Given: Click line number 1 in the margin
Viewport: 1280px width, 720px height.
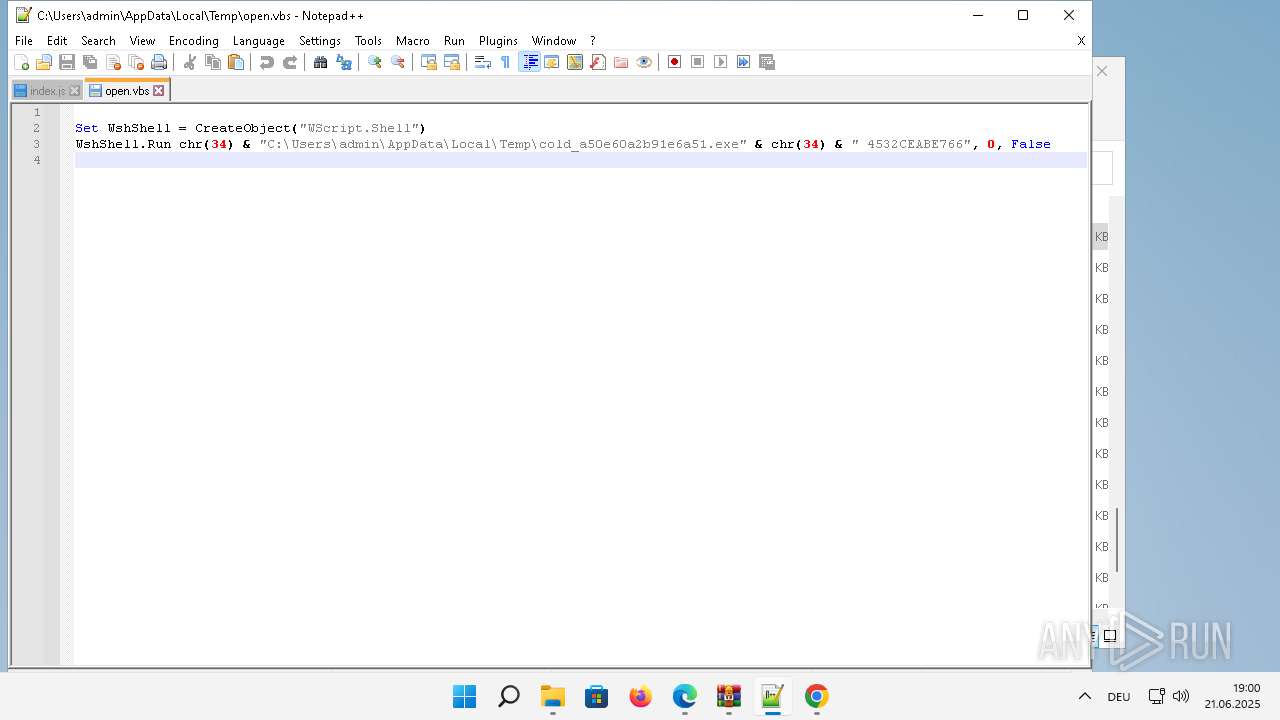Looking at the screenshot, I should click(x=37, y=112).
